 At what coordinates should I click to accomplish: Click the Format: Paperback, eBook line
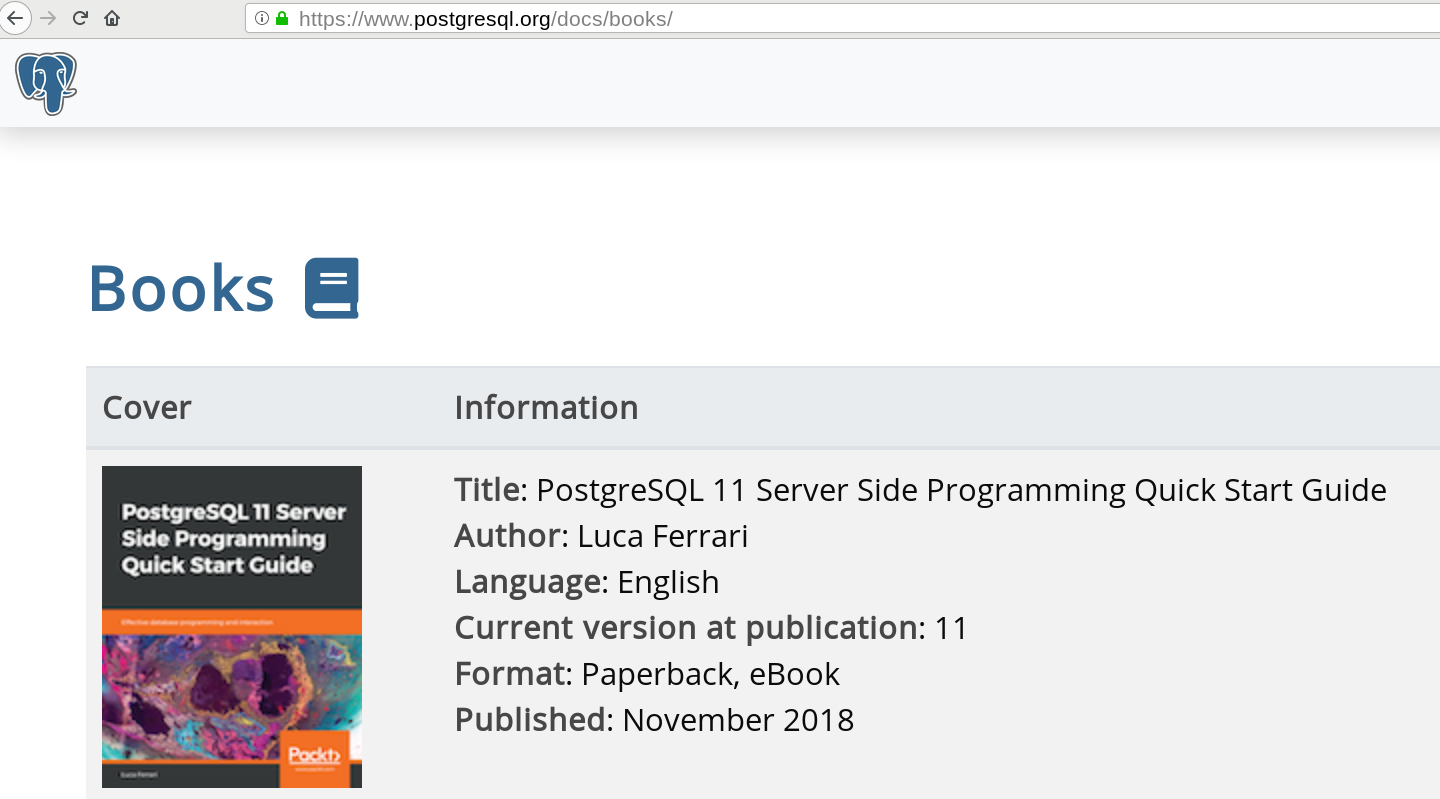pos(647,674)
